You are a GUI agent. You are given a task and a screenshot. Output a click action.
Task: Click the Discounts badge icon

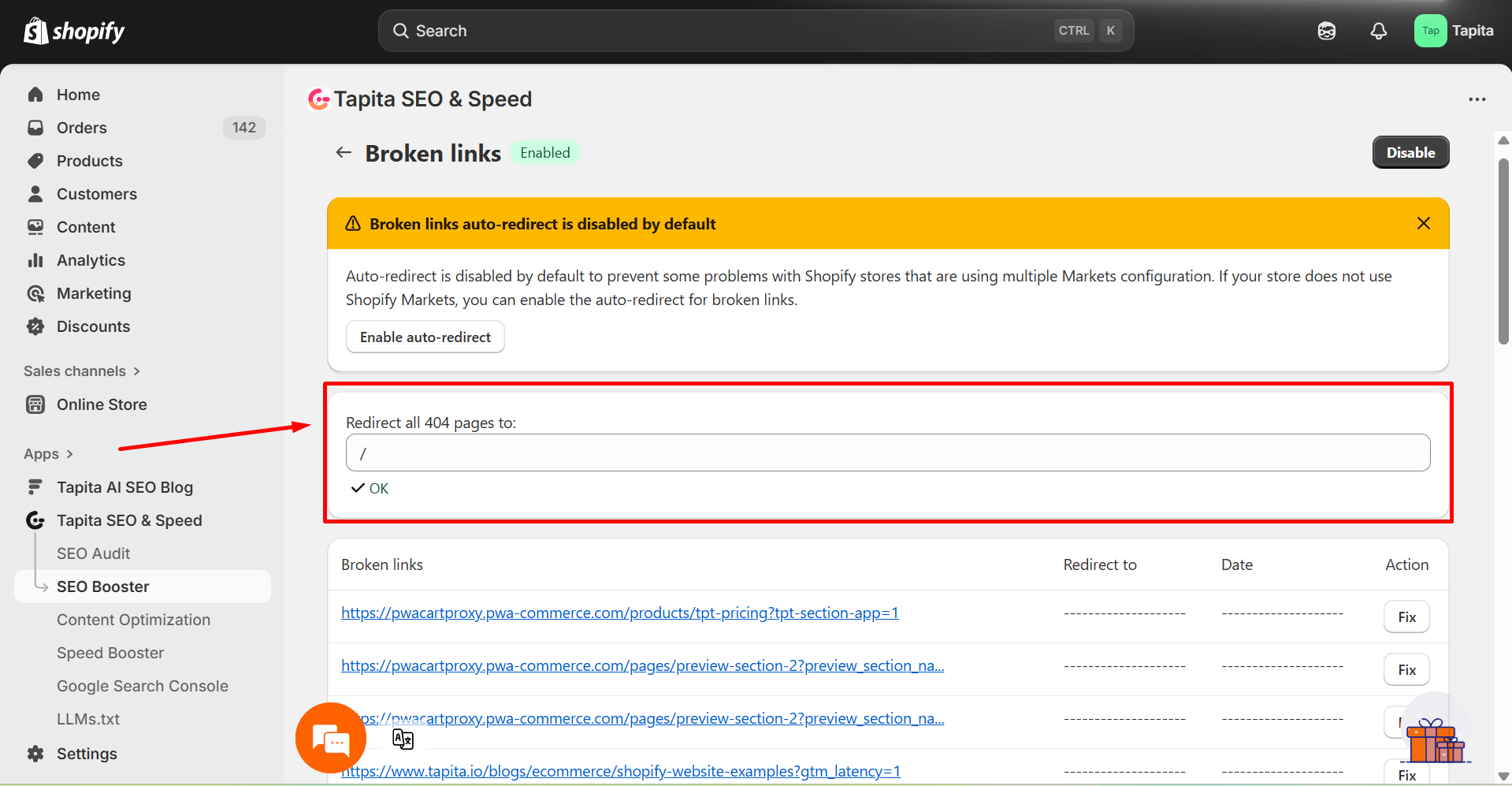(x=35, y=326)
